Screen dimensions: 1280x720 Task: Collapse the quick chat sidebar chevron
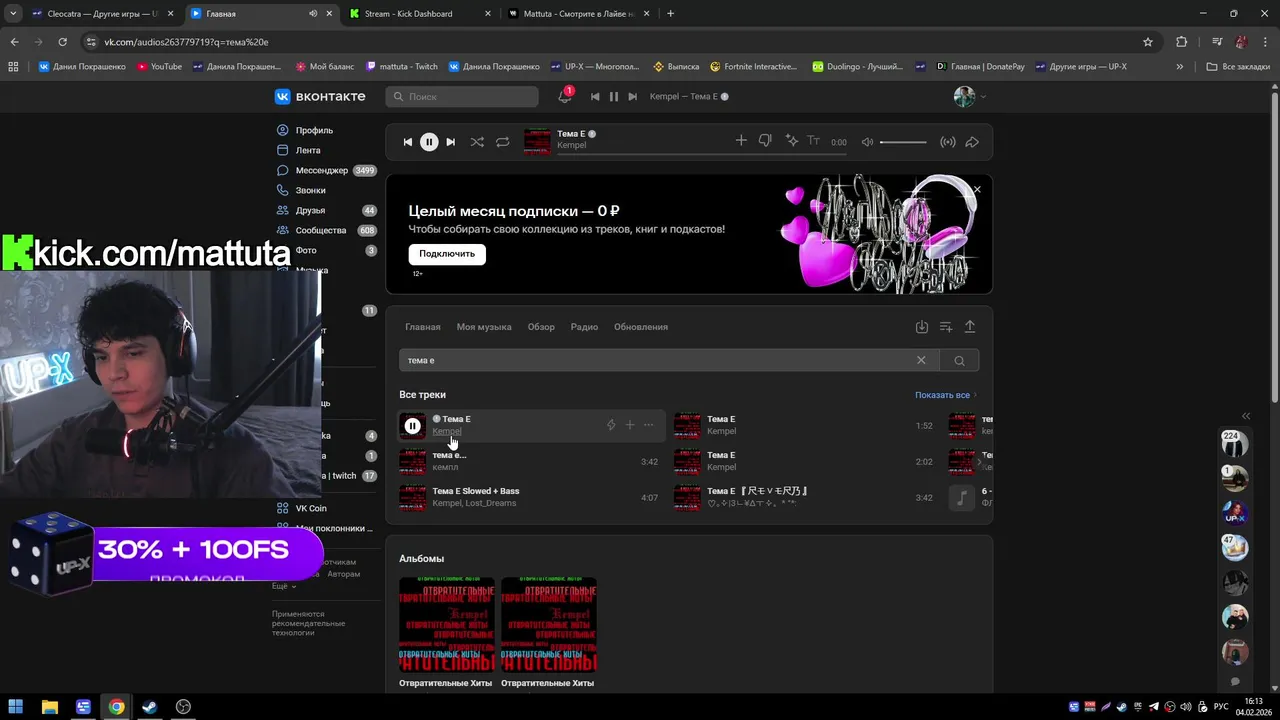pyautogui.click(x=1246, y=415)
